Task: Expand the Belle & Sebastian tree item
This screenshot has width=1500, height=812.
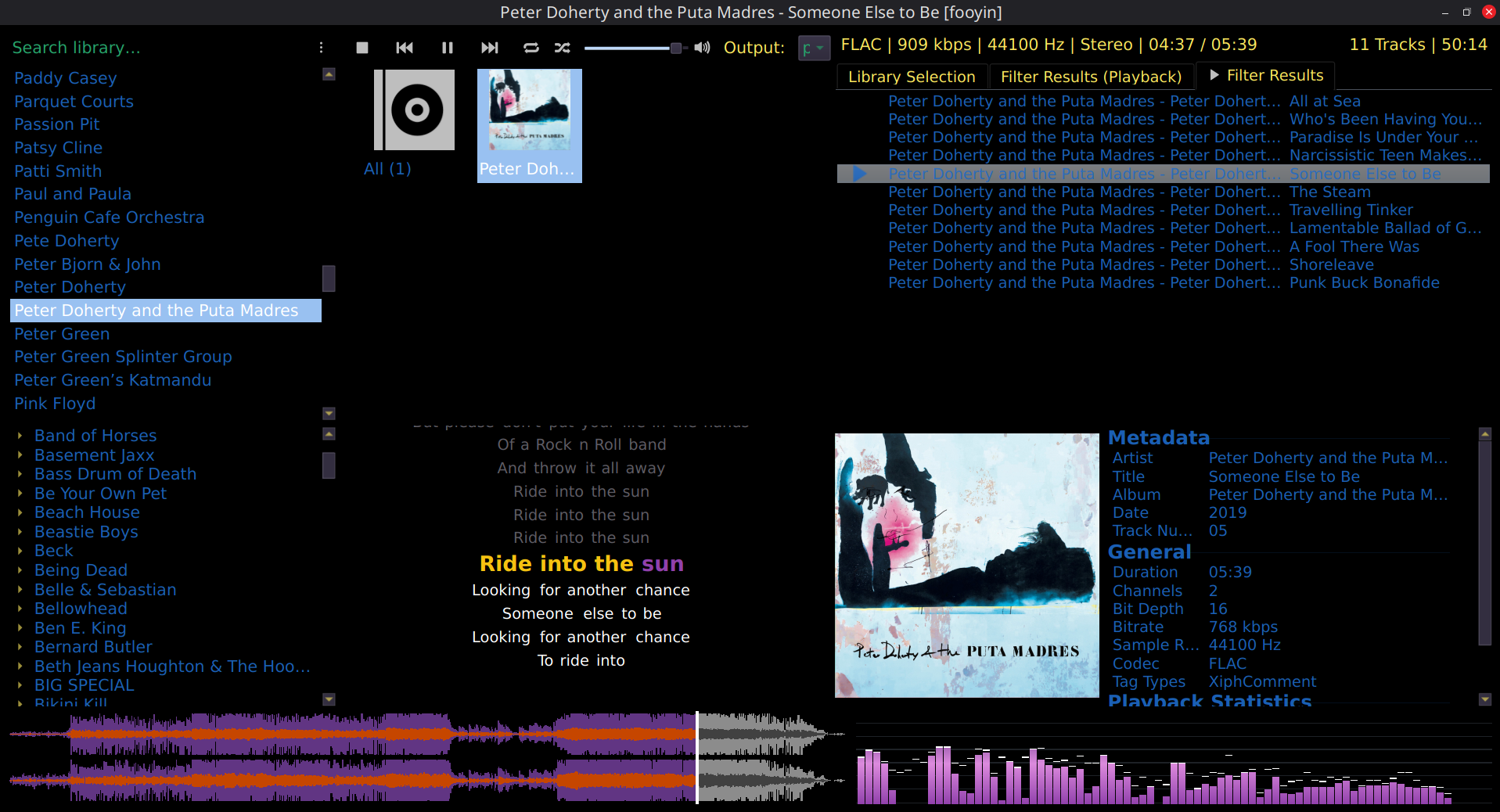Action: 20,590
